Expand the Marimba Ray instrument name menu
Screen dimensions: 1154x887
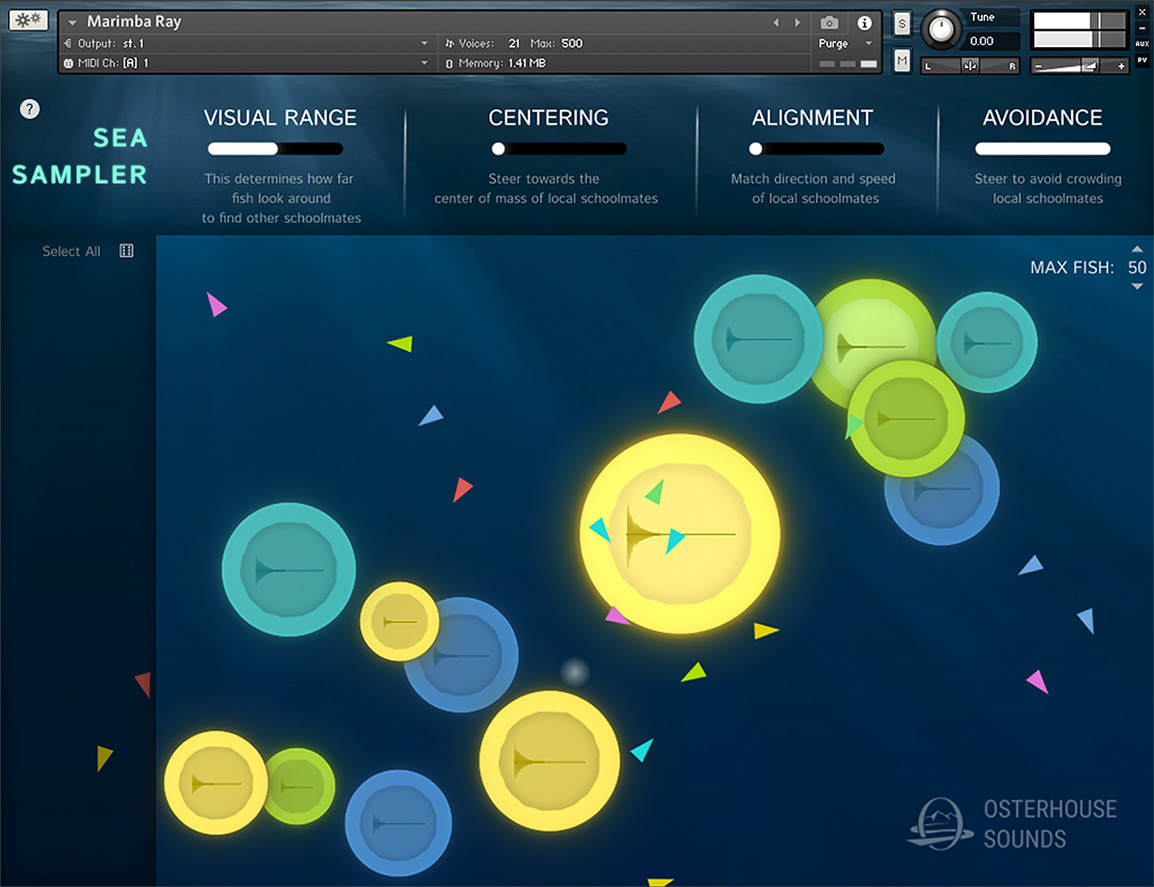point(72,23)
